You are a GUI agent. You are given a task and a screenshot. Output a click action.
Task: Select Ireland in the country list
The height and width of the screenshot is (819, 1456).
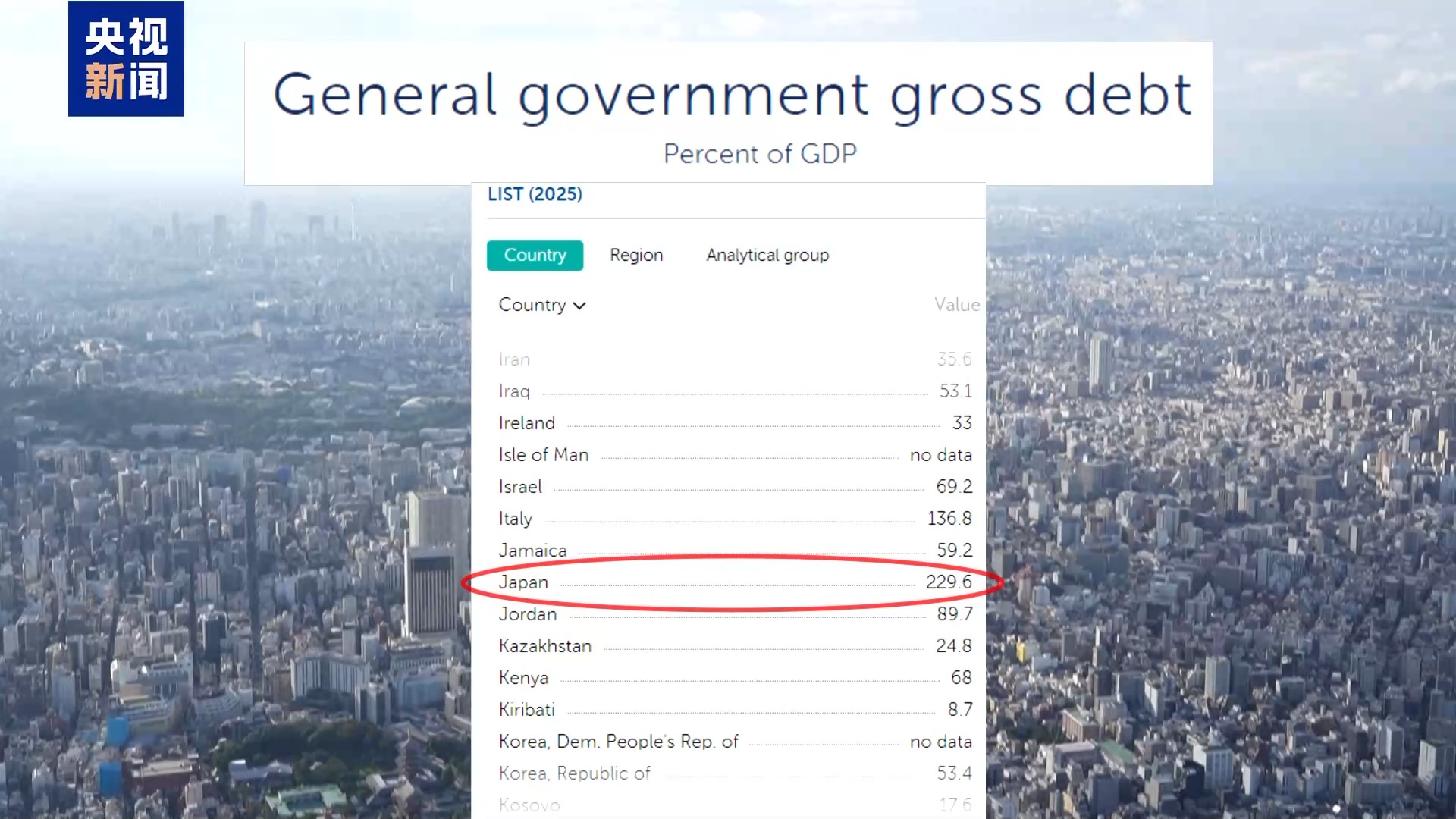click(526, 422)
